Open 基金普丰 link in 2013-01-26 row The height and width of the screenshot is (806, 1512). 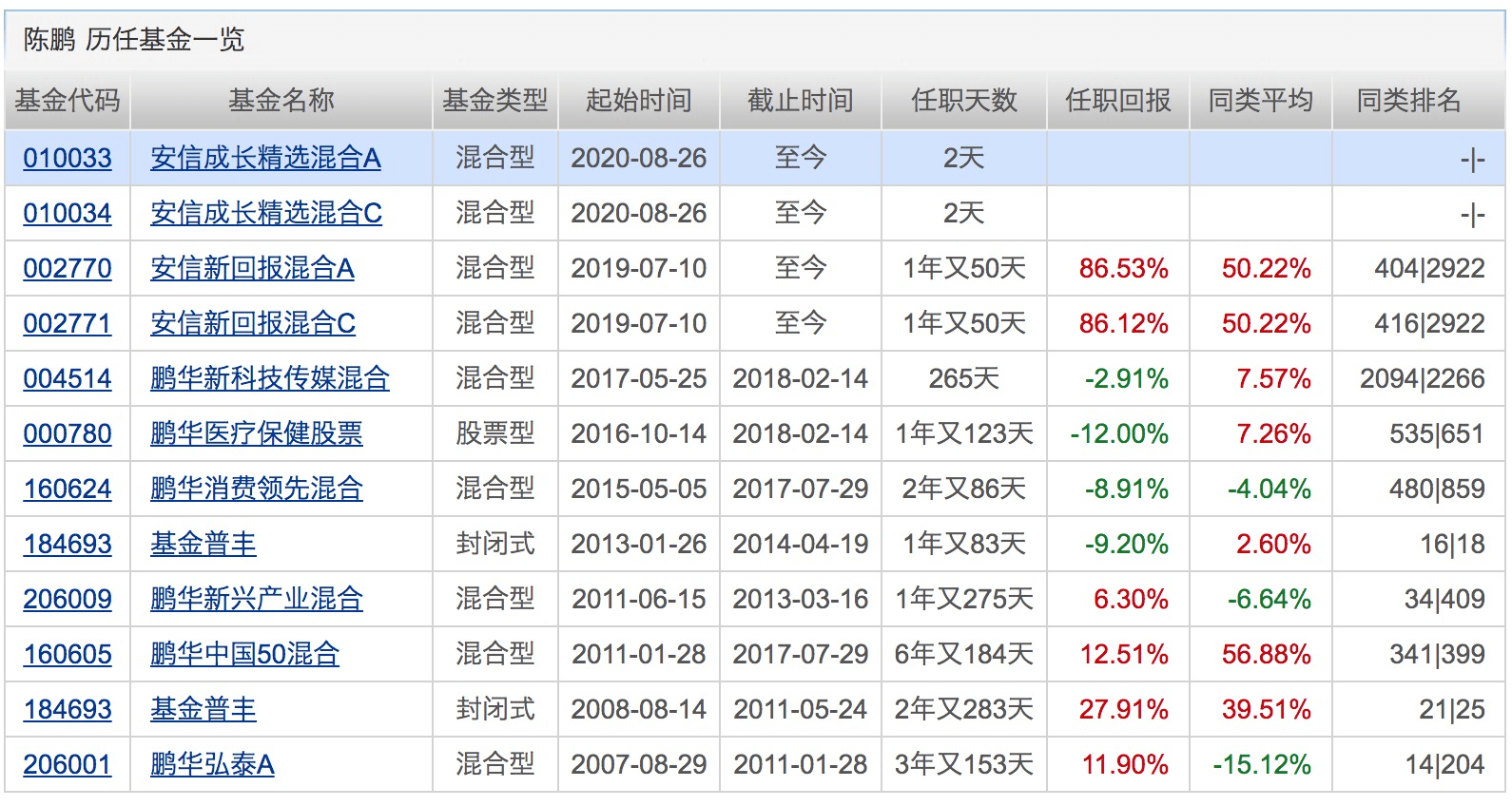pyautogui.click(x=204, y=544)
